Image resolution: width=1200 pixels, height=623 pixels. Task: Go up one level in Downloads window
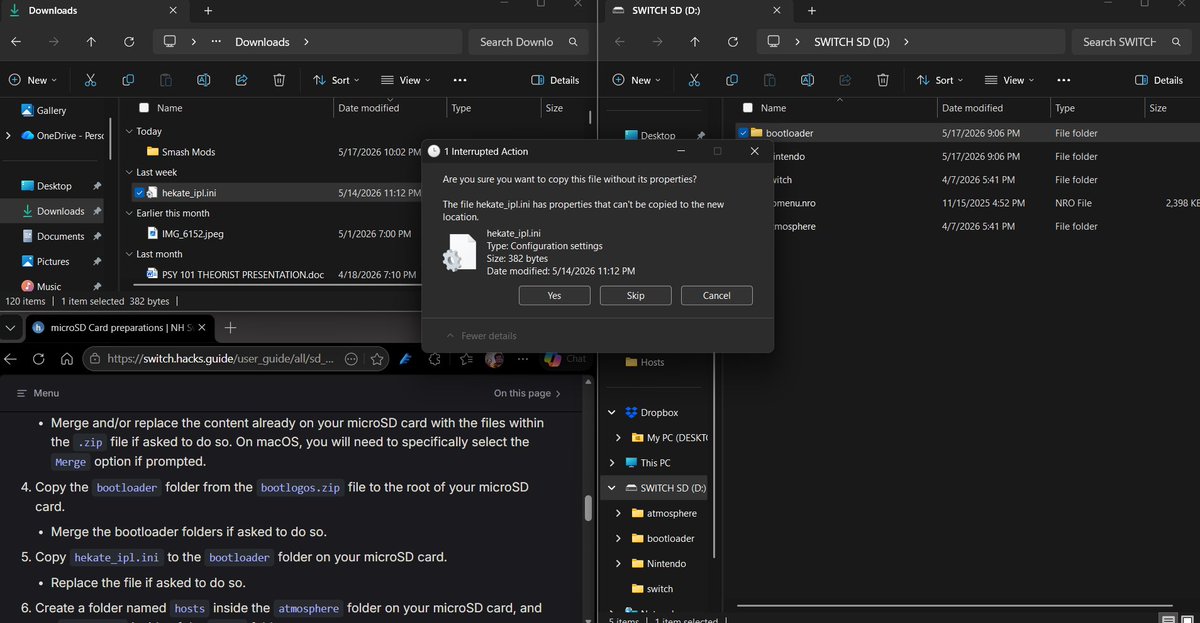pyautogui.click(x=91, y=42)
